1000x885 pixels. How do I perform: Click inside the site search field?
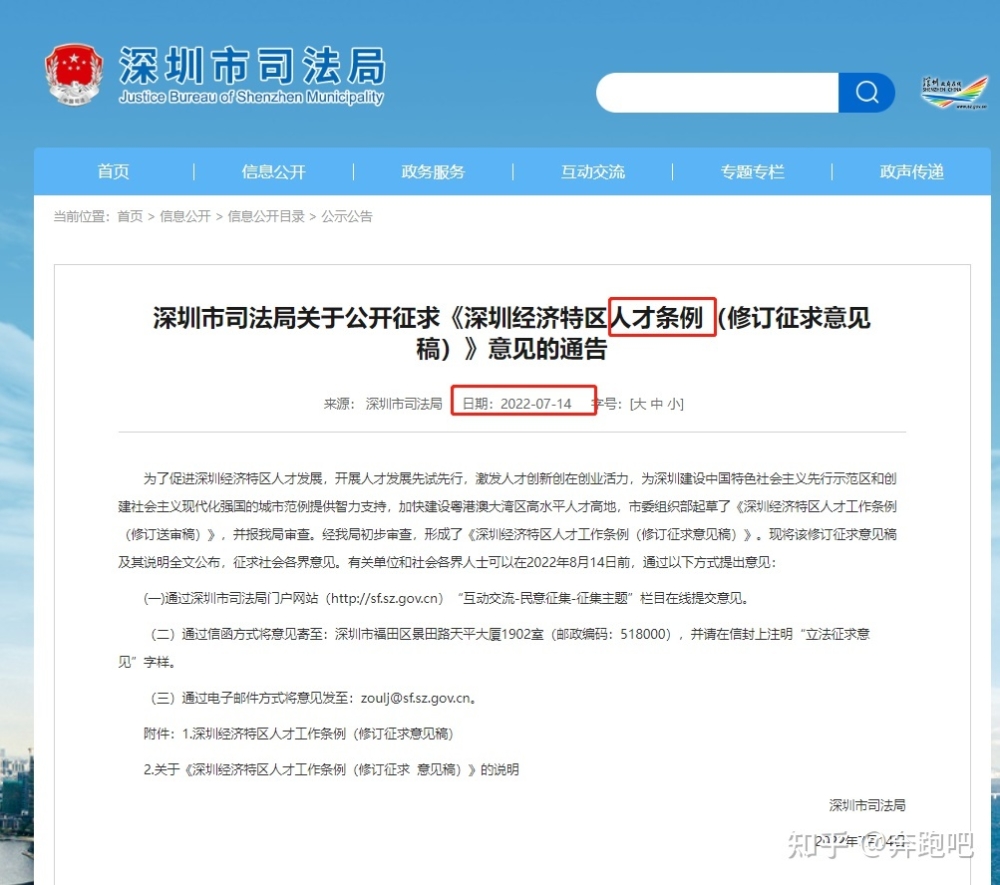coord(717,92)
